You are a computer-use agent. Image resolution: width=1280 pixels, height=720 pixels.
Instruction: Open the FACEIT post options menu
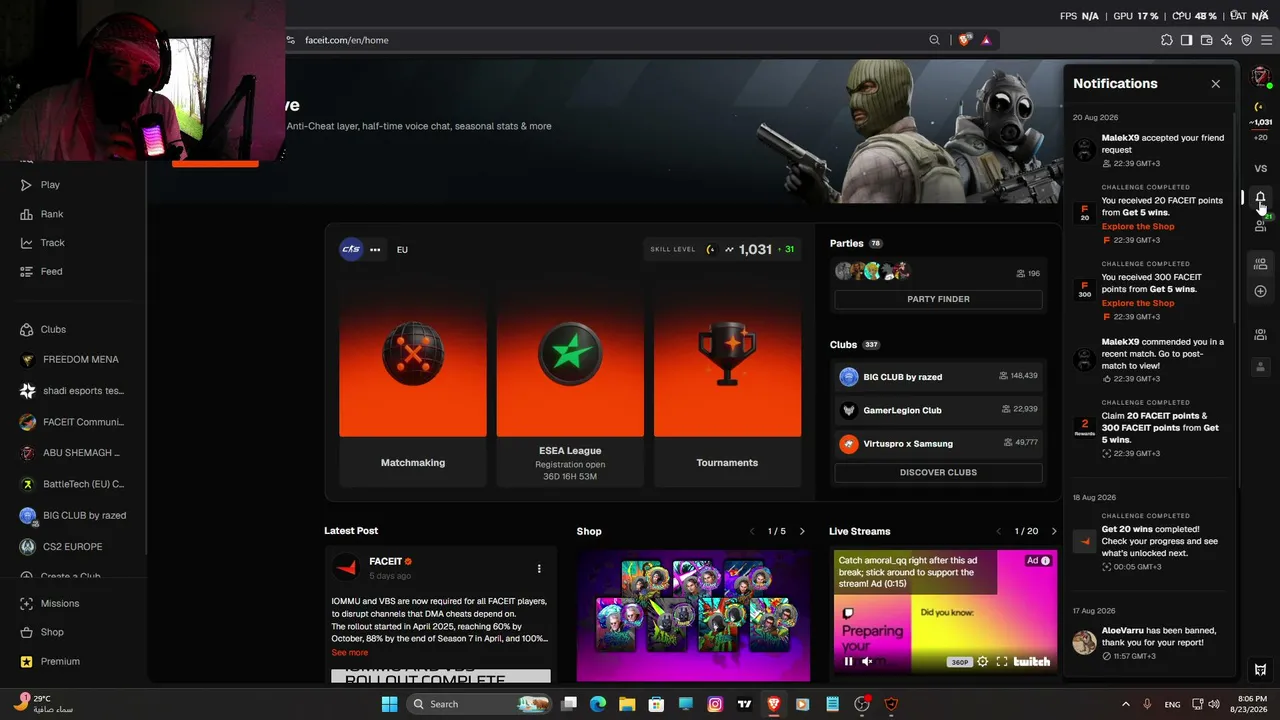[539, 569]
